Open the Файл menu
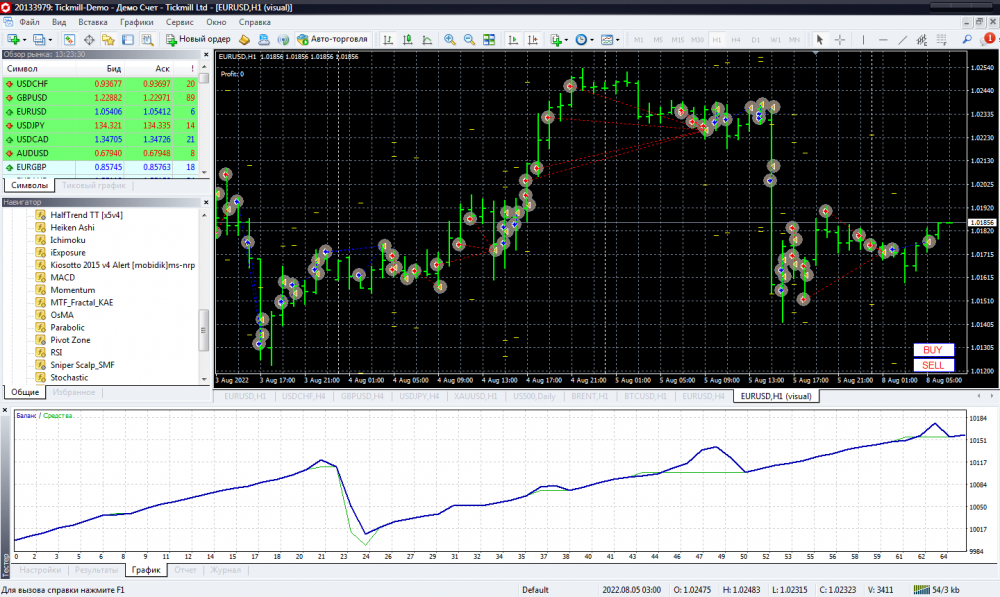The image size is (1000, 597). (29, 22)
